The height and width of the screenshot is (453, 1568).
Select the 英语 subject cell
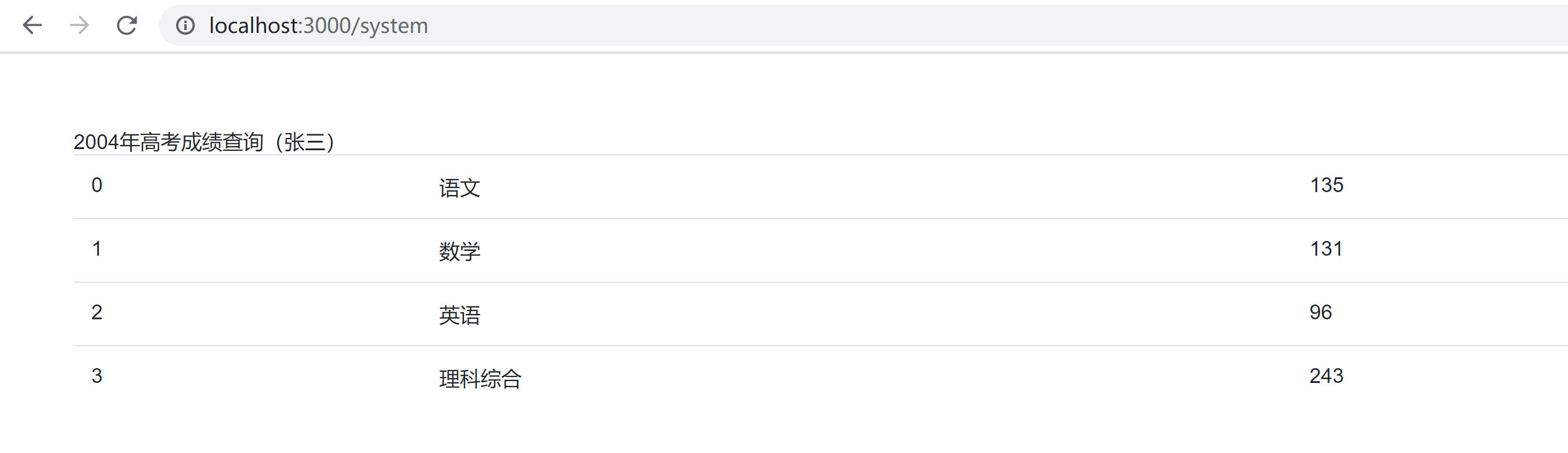click(x=459, y=315)
